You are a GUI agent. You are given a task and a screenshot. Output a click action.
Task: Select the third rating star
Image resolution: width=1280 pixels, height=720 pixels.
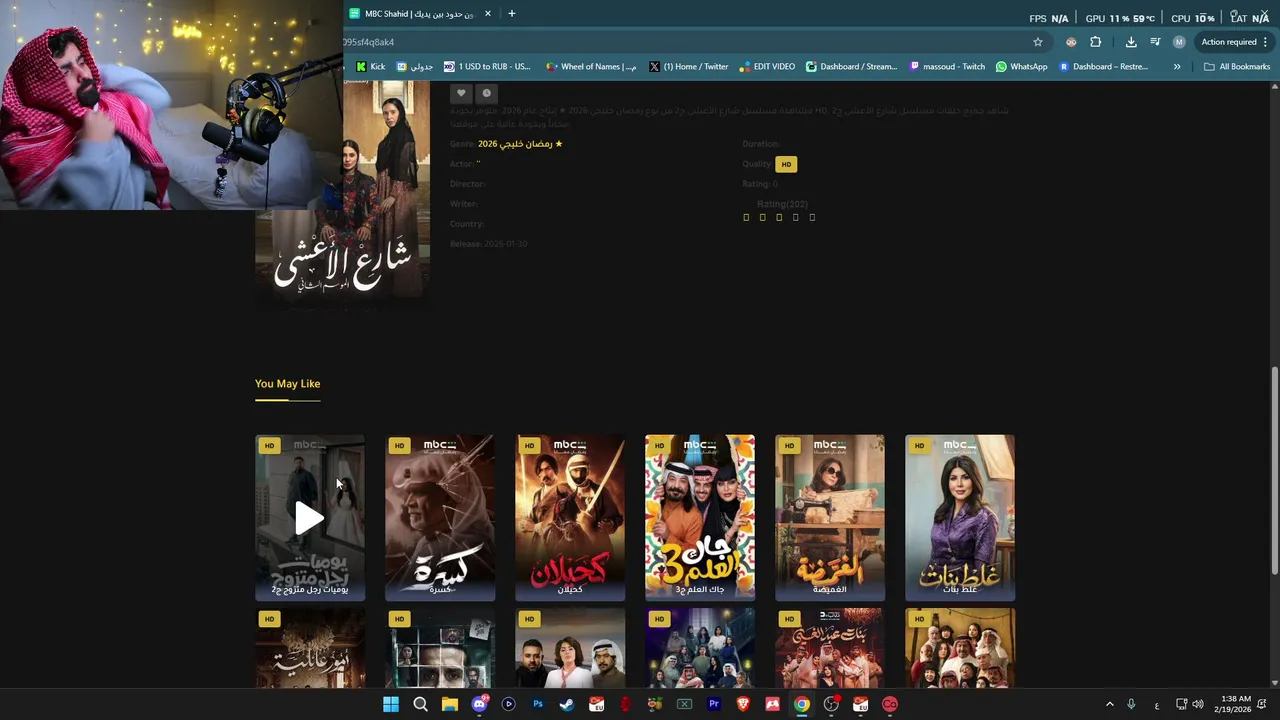tap(779, 217)
